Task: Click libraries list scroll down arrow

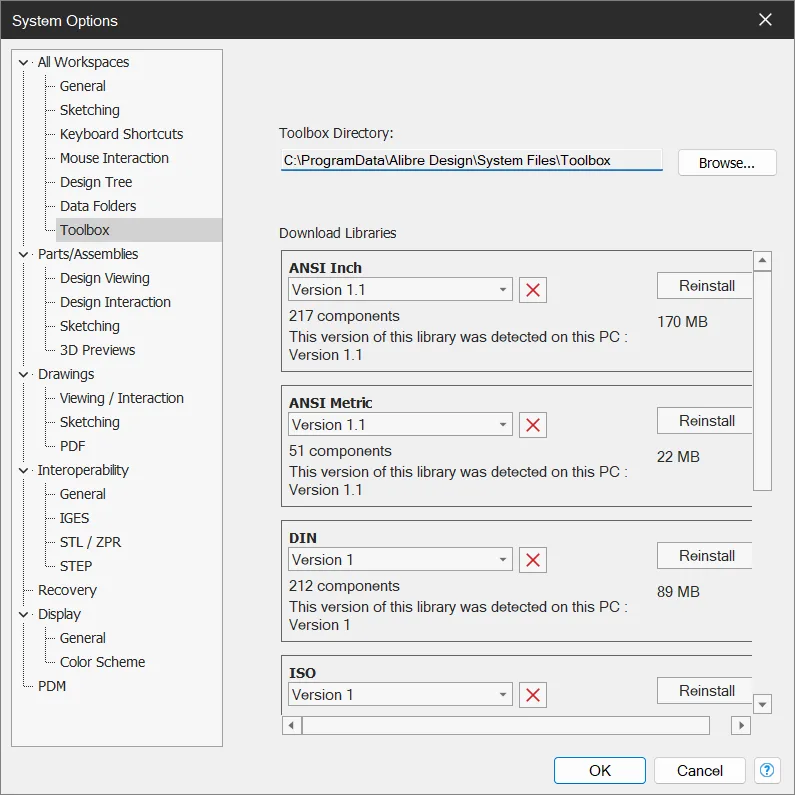Action: tap(762, 704)
